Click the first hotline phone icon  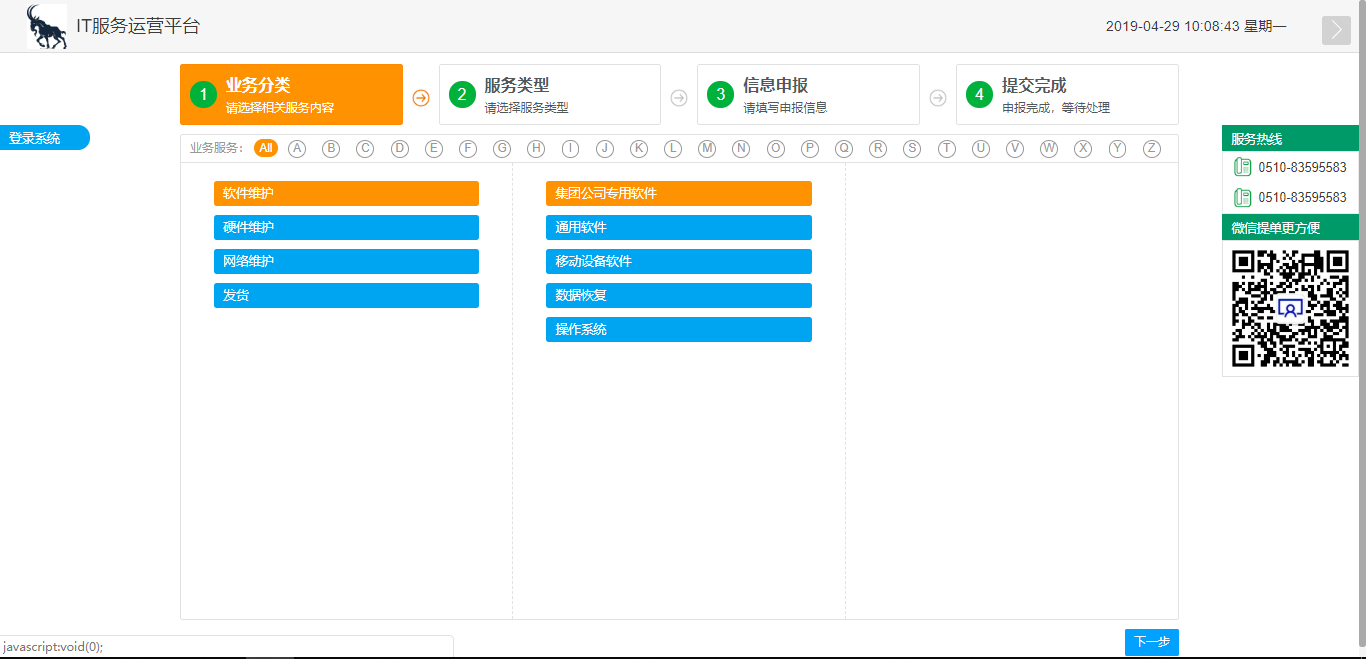coord(1242,167)
